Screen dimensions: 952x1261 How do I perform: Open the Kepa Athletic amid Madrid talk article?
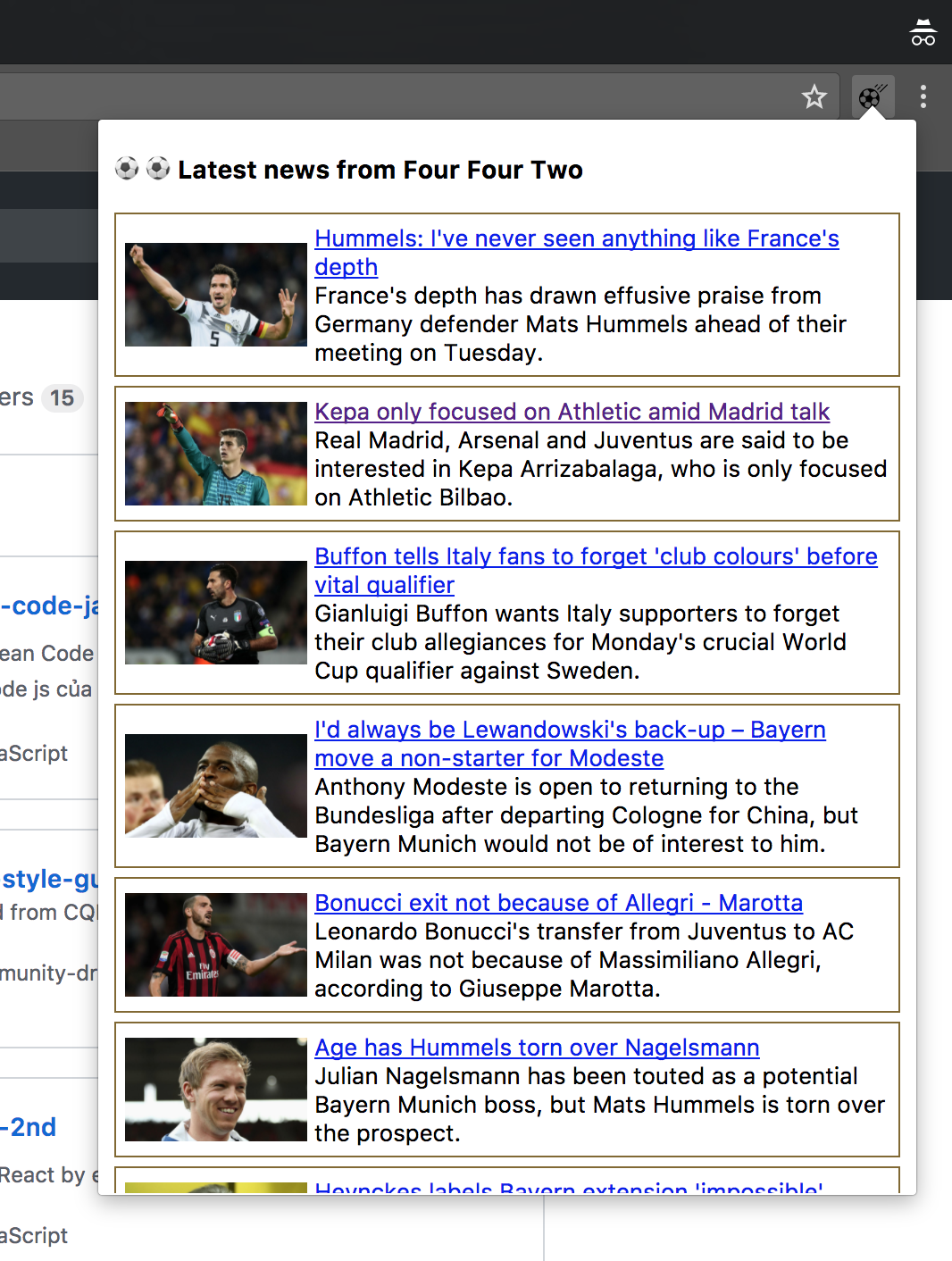coord(572,412)
